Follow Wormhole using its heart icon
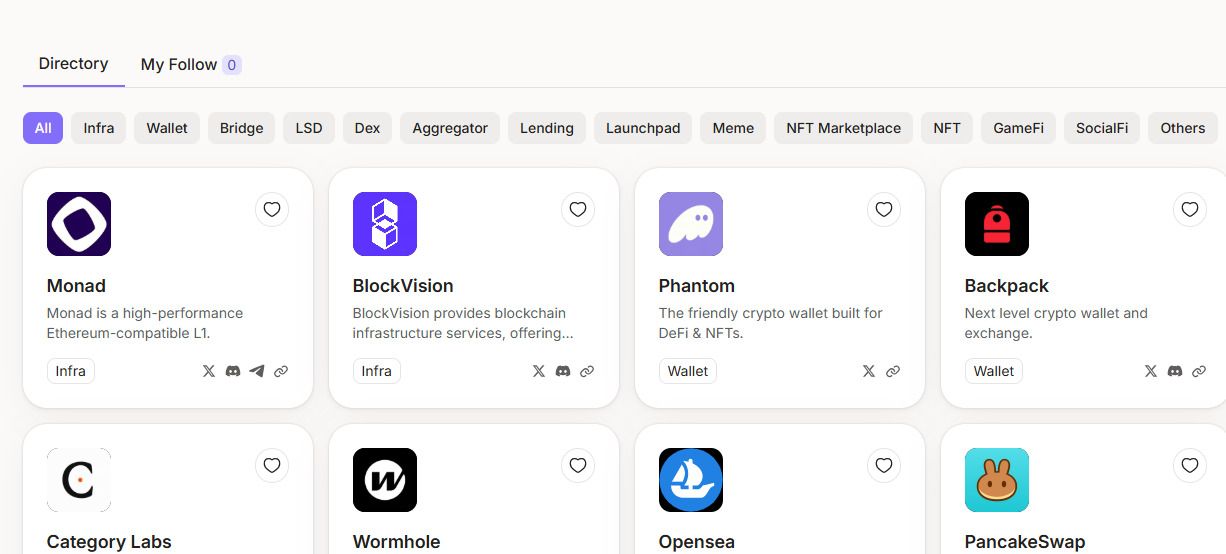The width and height of the screenshot is (1226, 554). [x=578, y=465]
